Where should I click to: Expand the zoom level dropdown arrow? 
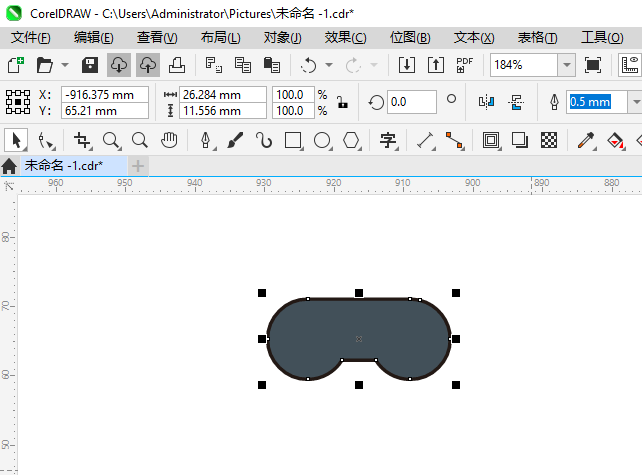567,65
